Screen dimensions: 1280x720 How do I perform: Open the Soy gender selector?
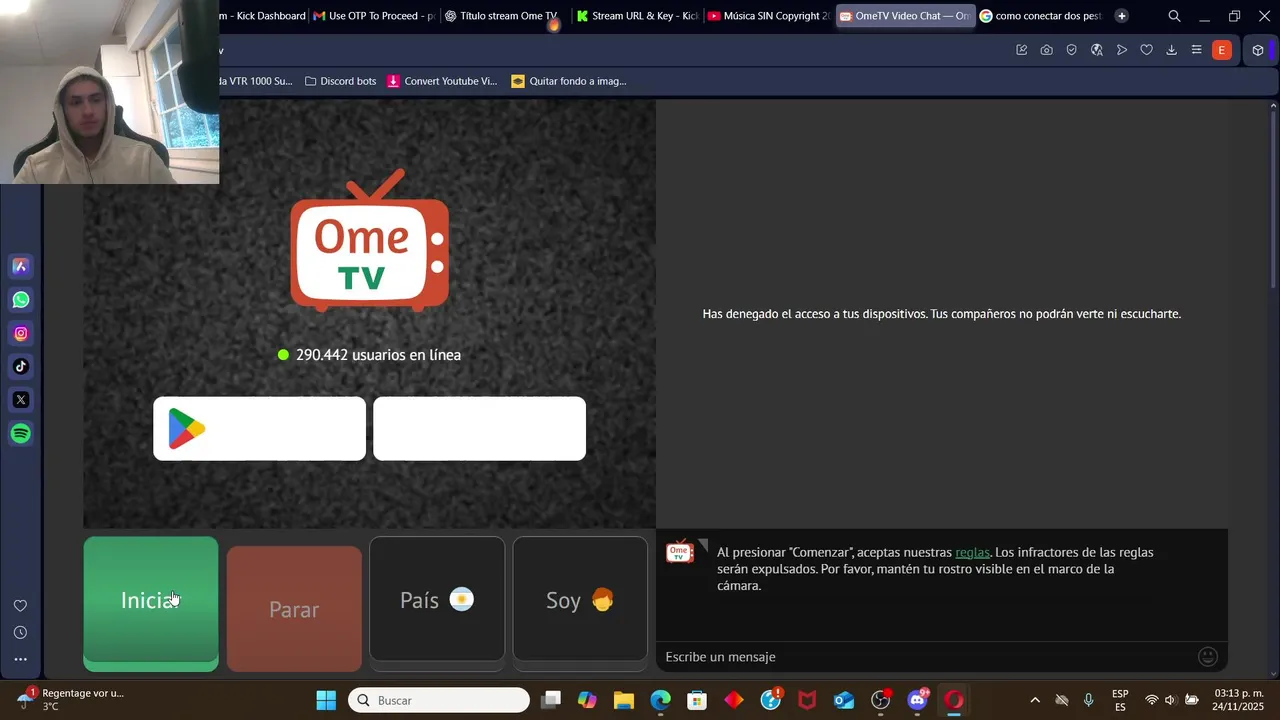580,599
